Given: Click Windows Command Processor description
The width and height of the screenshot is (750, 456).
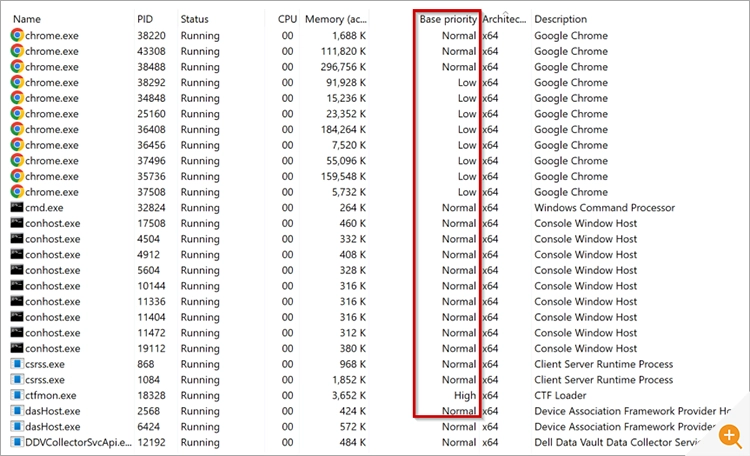Looking at the screenshot, I should click(x=604, y=208).
